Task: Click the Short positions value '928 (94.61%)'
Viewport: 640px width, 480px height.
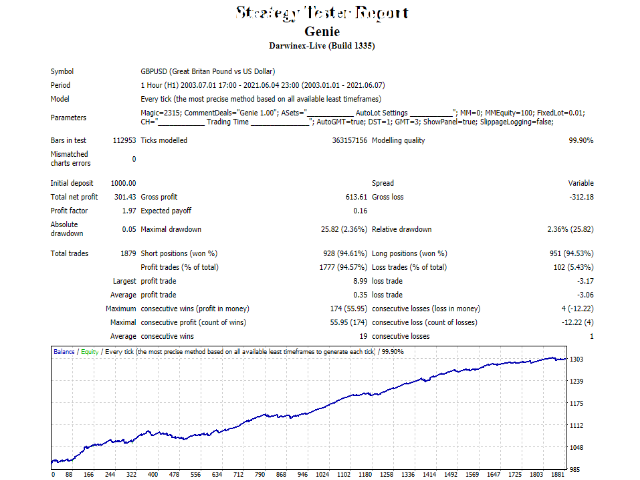Action: (x=345, y=253)
